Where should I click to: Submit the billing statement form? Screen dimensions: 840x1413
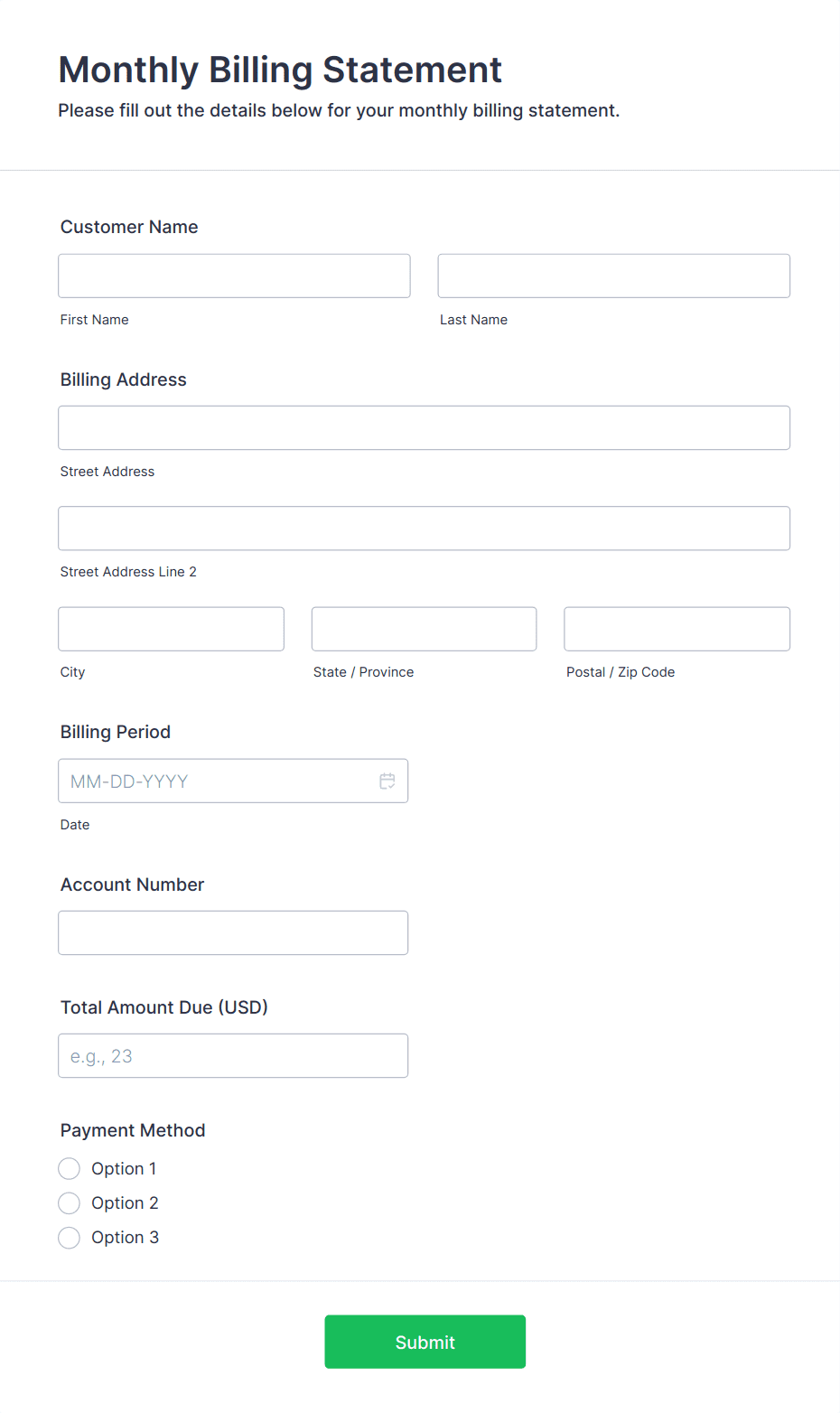425,1342
